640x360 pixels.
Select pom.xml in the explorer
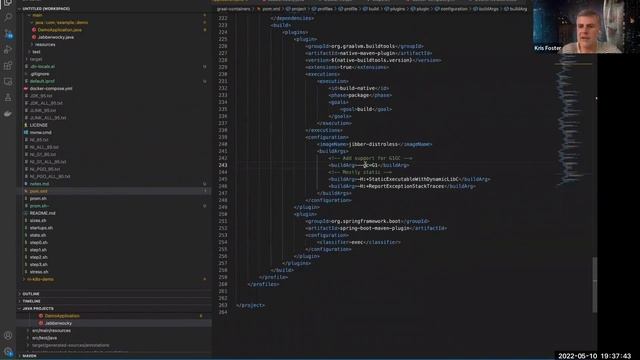(x=38, y=191)
